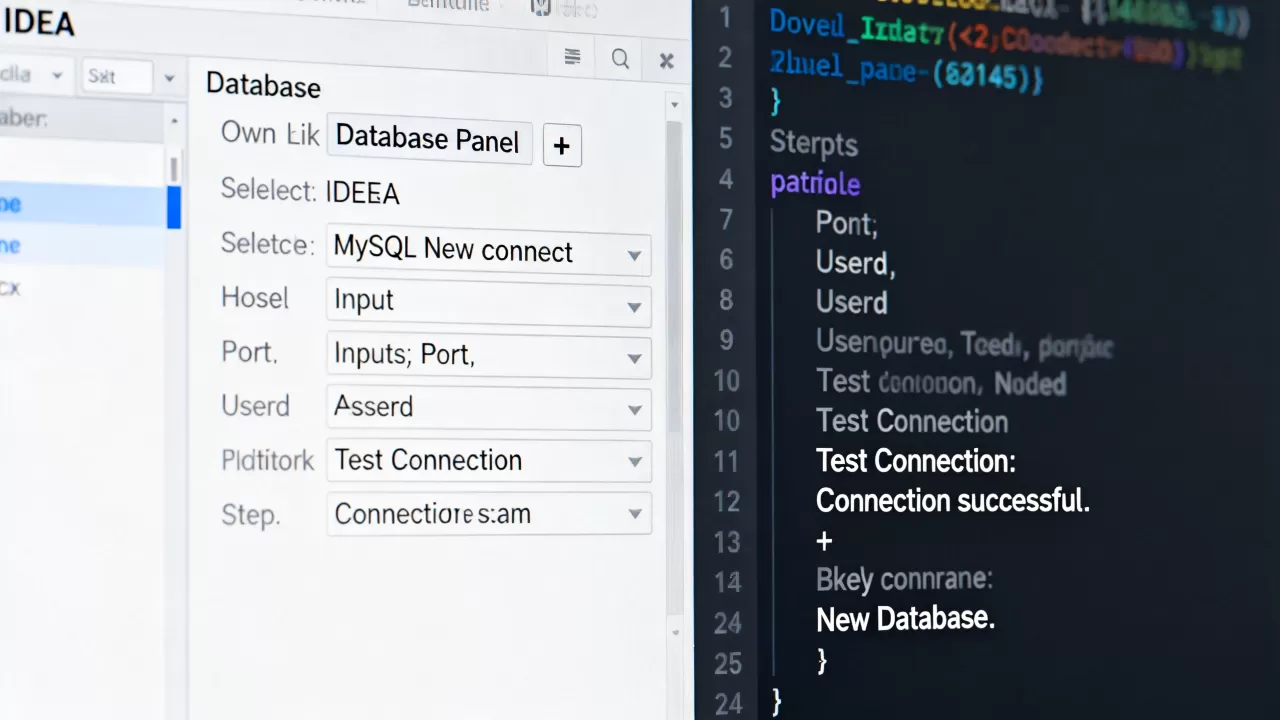Image resolution: width=1280 pixels, height=720 pixels.
Task: Click the Own Lik label
Action: tap(270, 133)
